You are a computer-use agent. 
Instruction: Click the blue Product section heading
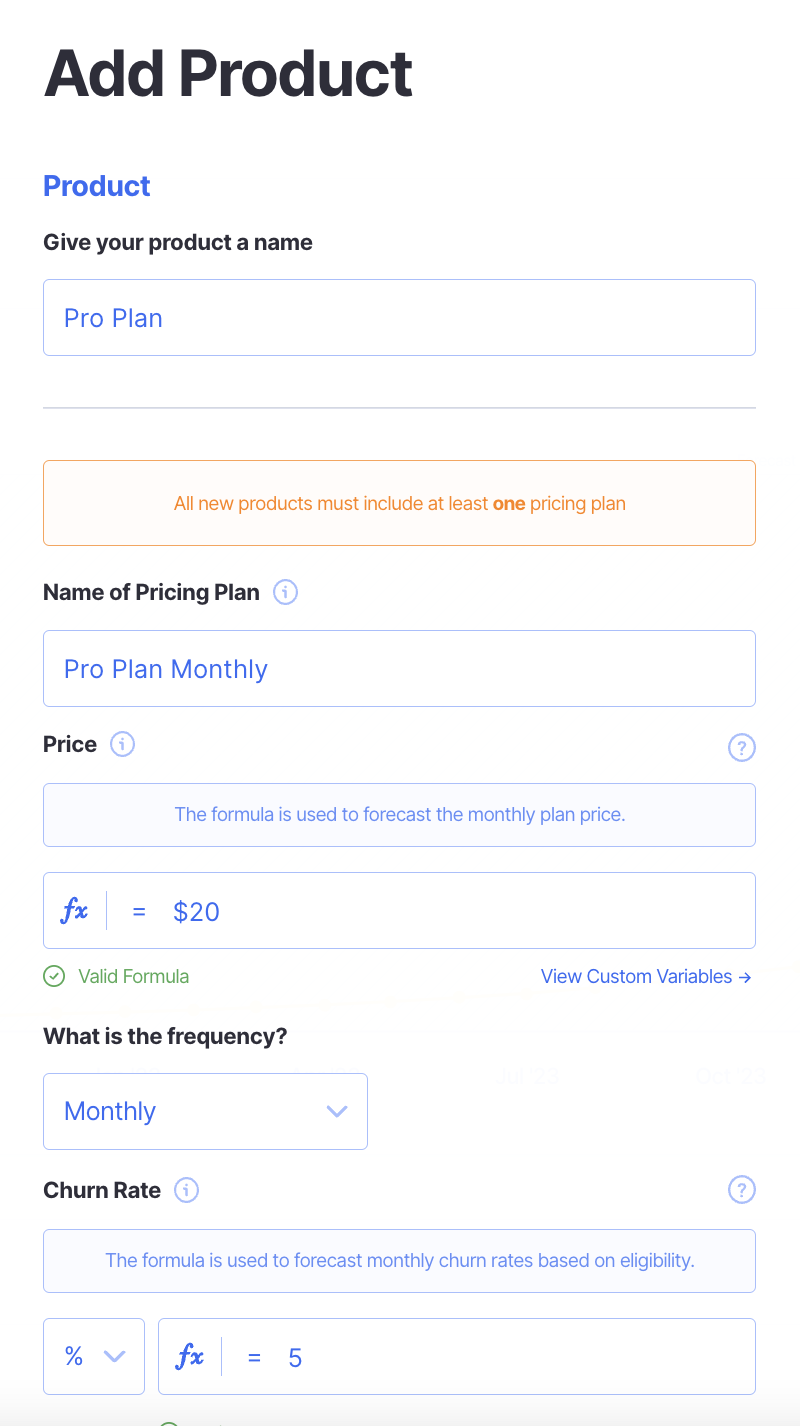(97, 186)
